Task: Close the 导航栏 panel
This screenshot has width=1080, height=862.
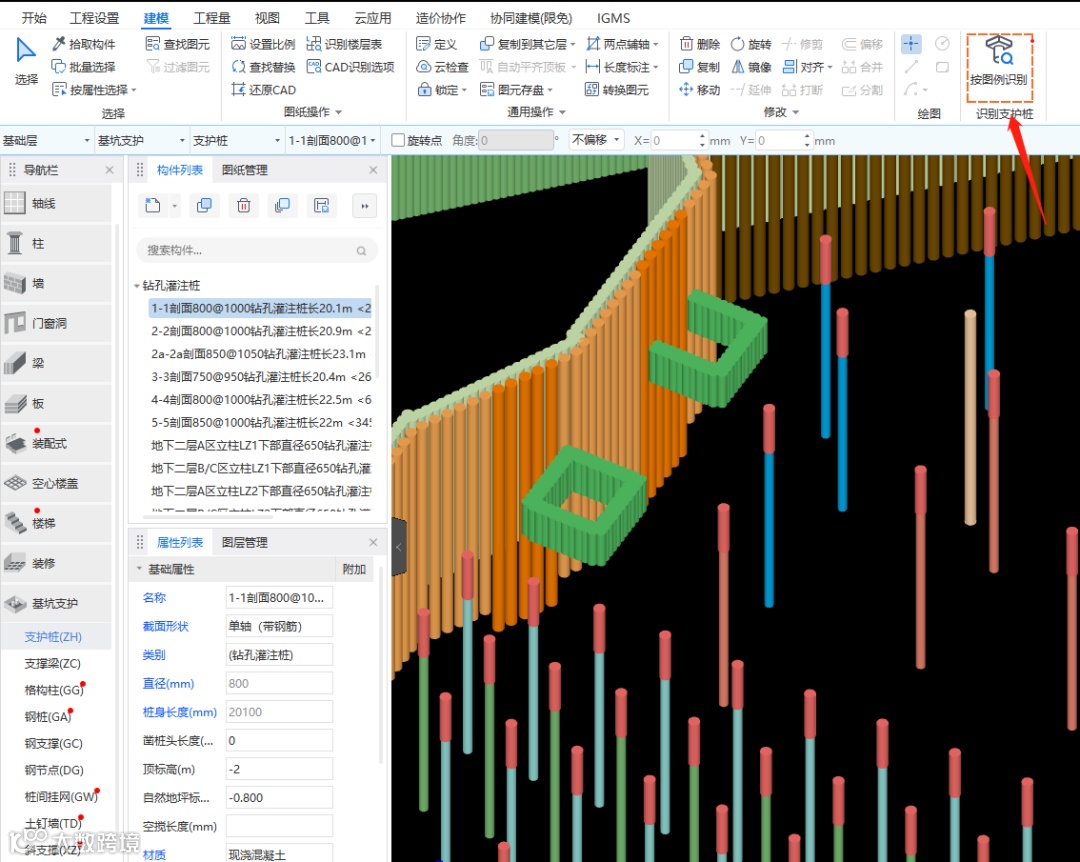Action: coord(110,170)
